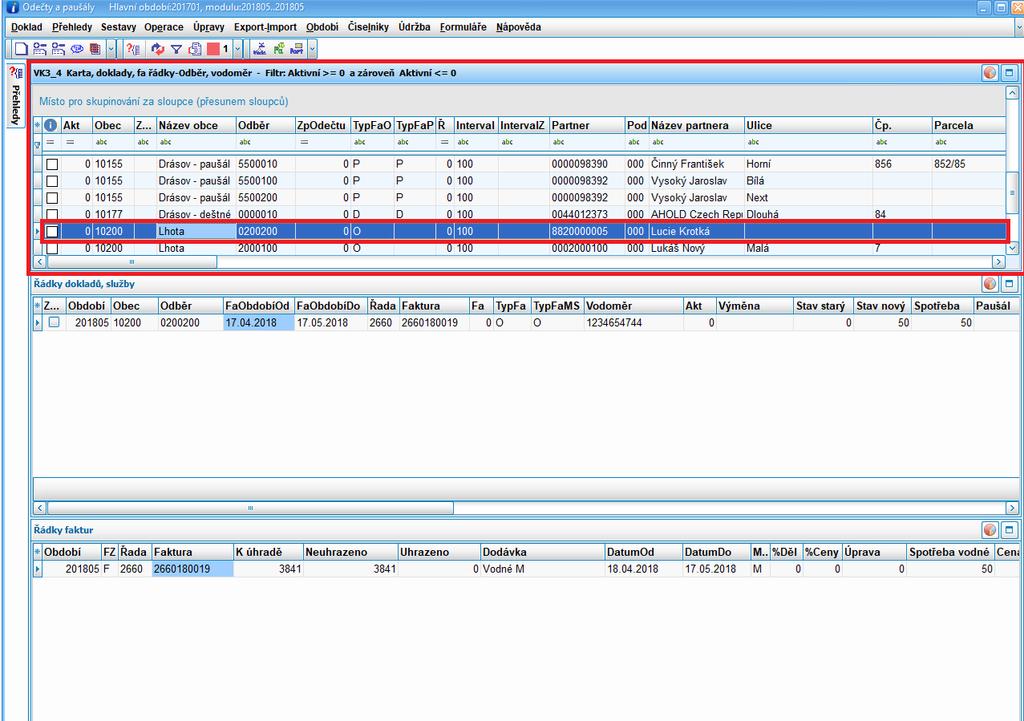This screenshot has width=1024, height=721.
Task: Click the red question mark toolbar icon
Action: (133, 49)
